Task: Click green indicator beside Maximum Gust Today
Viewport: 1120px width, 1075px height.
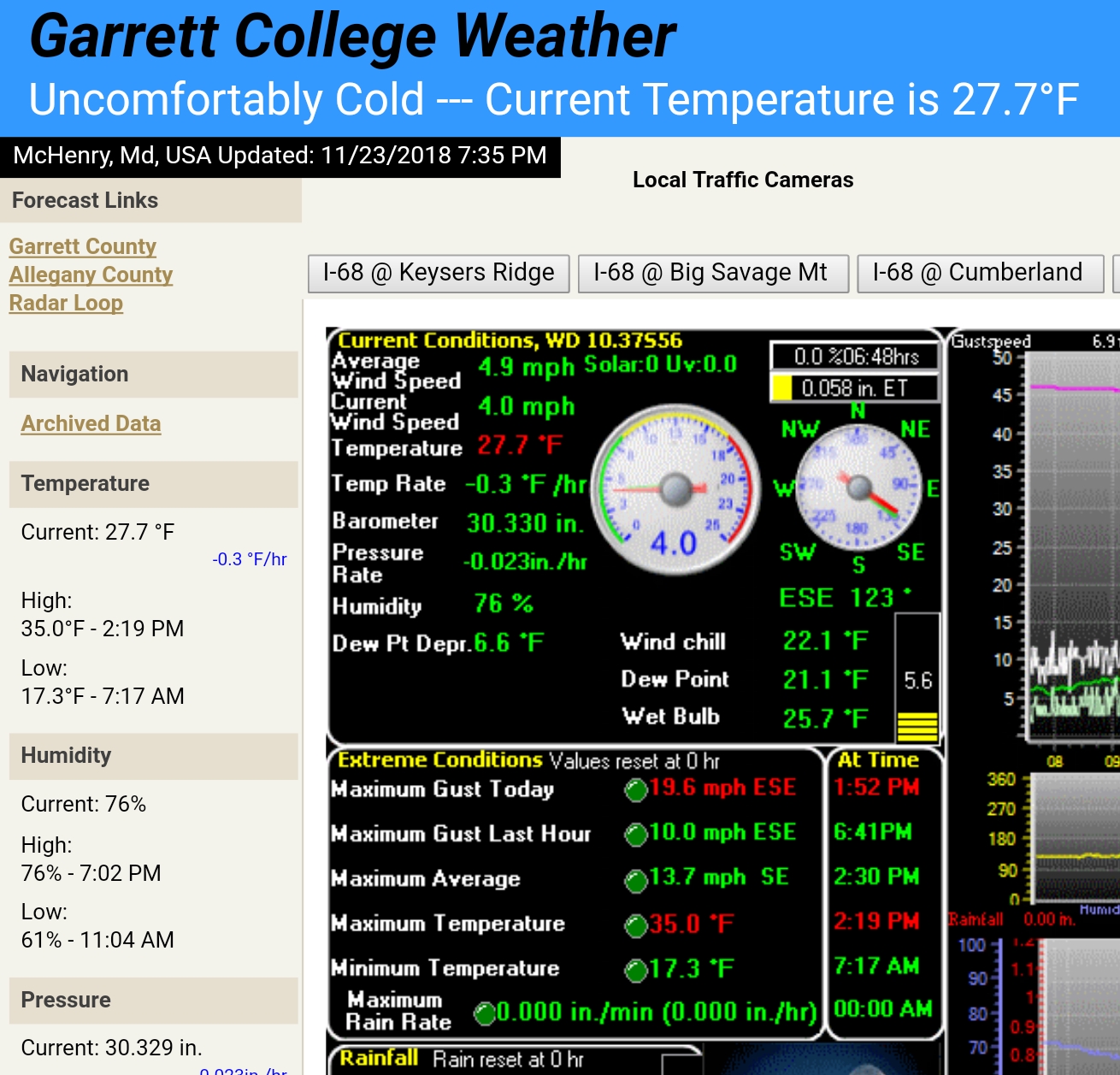Action: pos(636,790)
